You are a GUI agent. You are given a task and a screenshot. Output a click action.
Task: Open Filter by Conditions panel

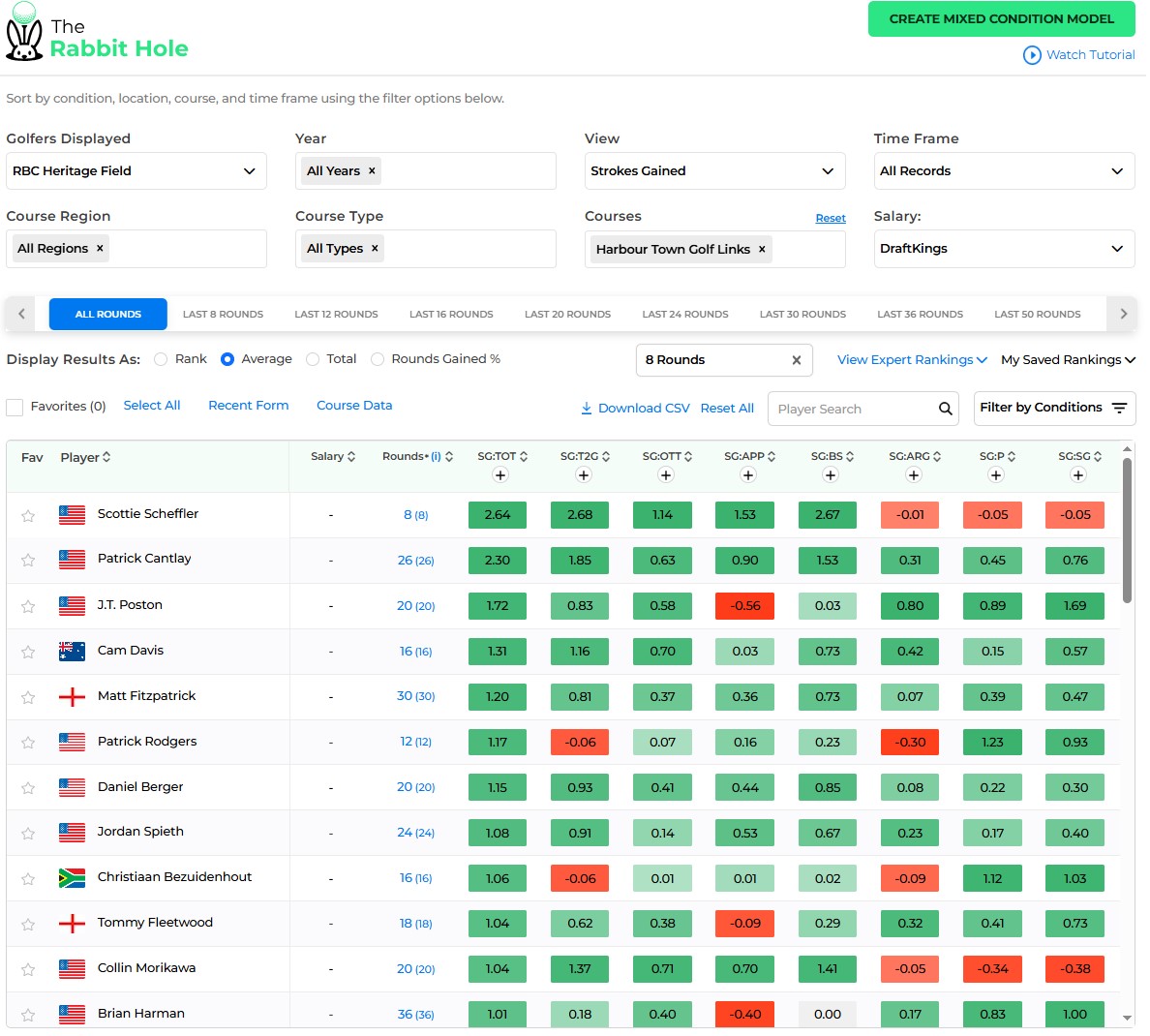(x=1056, y=410)
